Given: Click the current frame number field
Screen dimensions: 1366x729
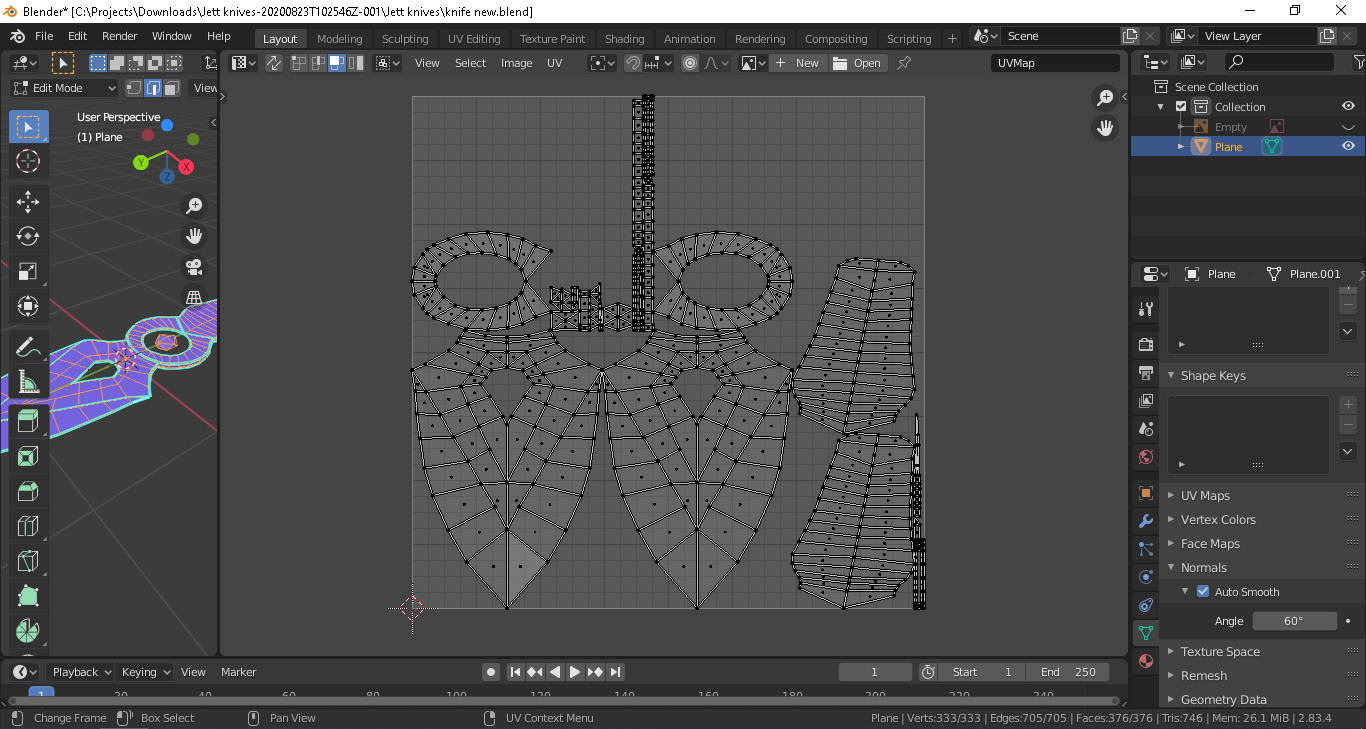Looking at the screenshot, I should click(875, 671).
